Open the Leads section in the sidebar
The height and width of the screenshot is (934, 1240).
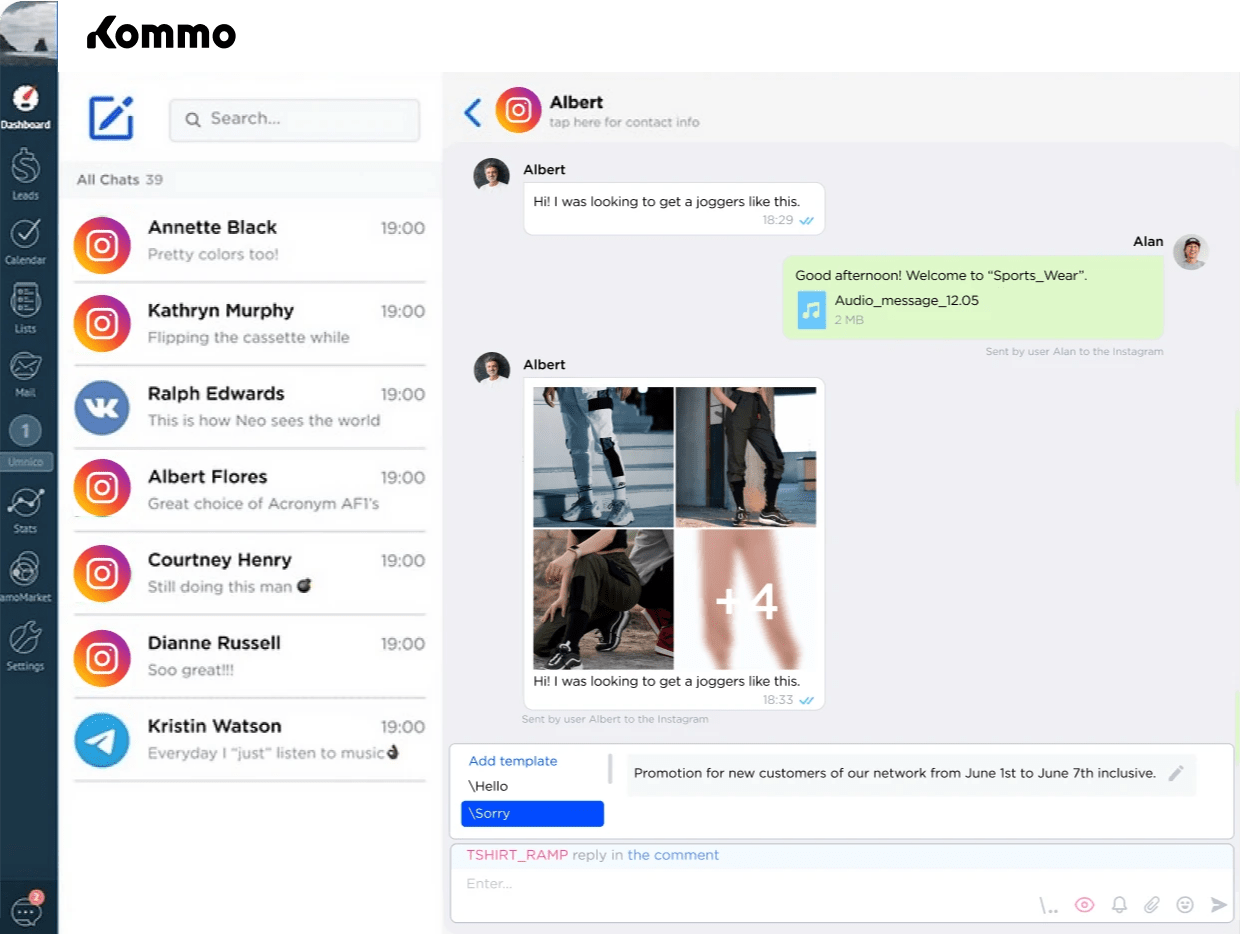pos(26,170)
